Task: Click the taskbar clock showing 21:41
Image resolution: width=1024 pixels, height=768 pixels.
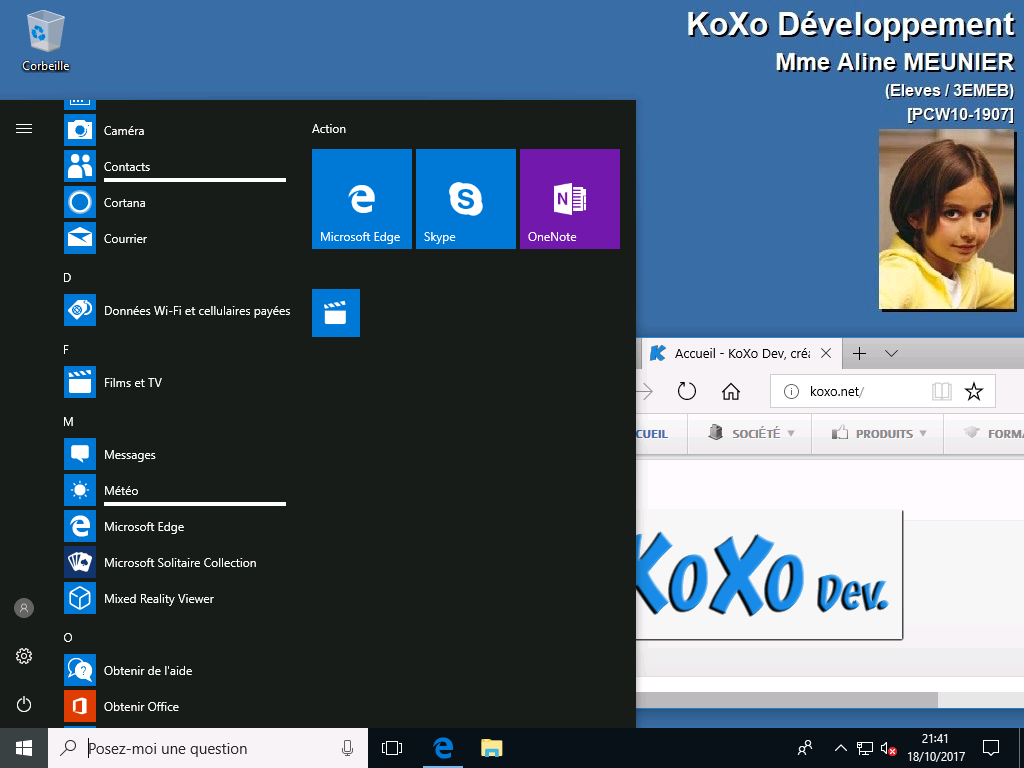Action: (x=936, y=748)
